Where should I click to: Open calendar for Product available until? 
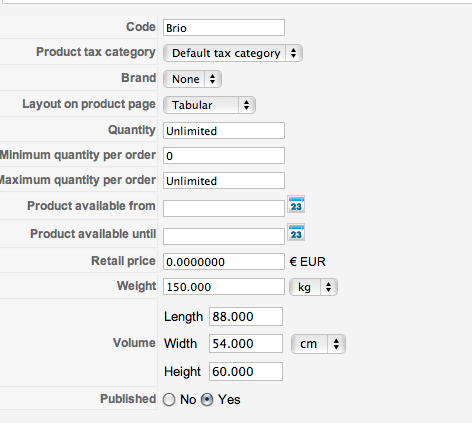[x=296, y=232]
